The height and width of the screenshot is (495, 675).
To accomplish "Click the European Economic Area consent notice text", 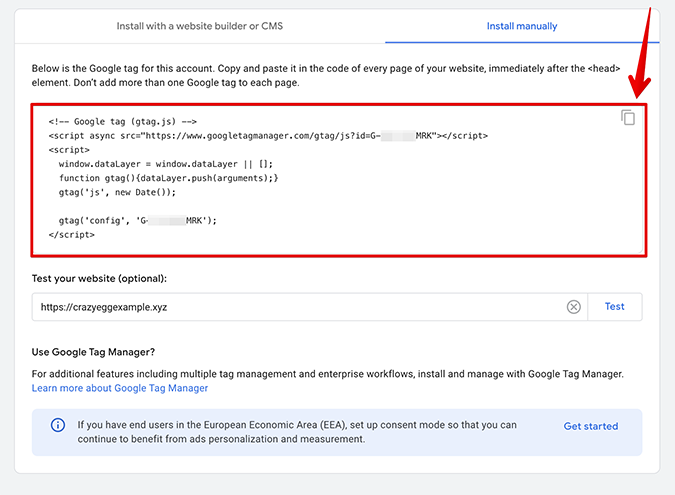I will (x=297, y=432).
